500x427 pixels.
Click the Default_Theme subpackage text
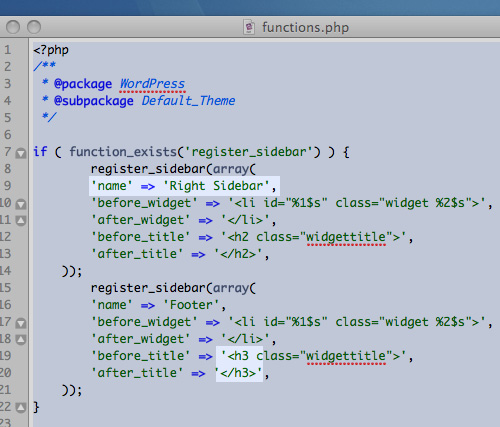pyautogui.click(x=188, y=101)
